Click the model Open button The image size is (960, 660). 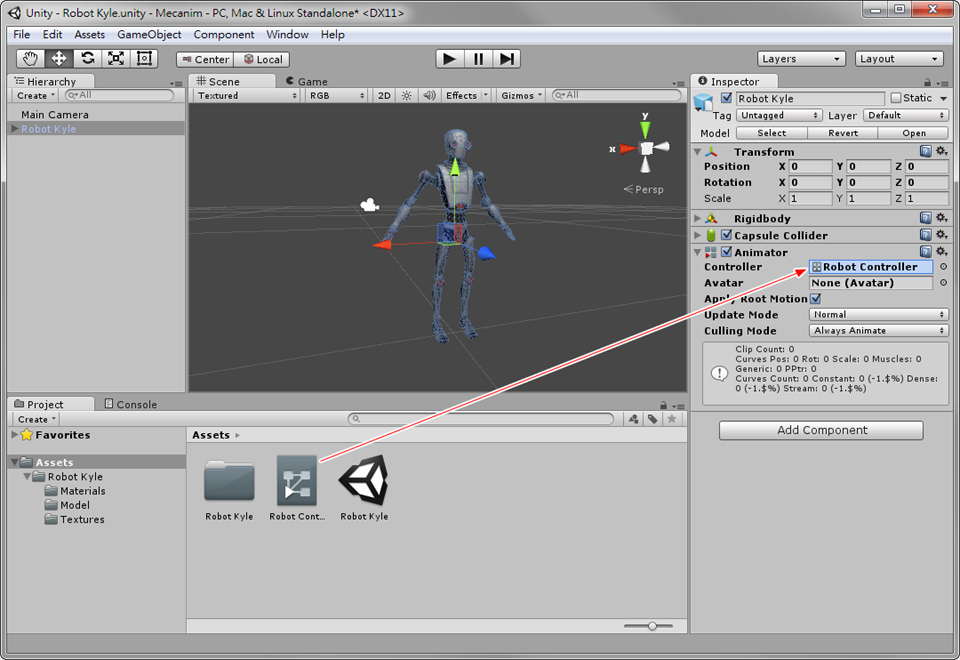[913, 133]
